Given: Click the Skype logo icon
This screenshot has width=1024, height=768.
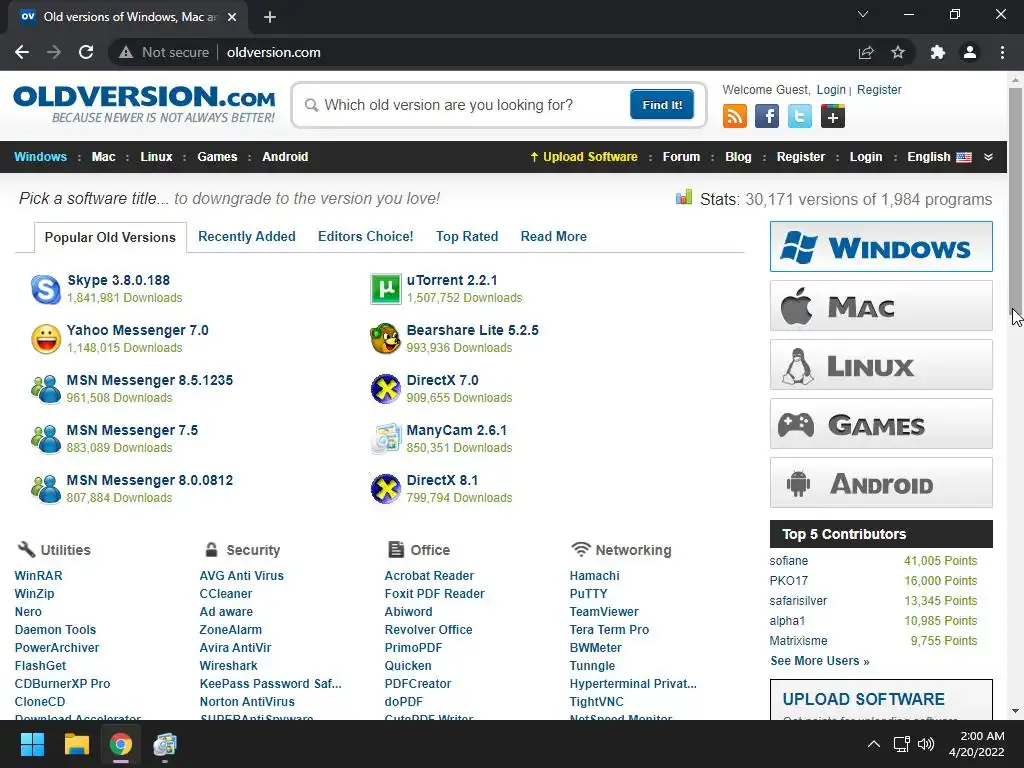Looking at the screenshot, I should click(x=46, y=289).
